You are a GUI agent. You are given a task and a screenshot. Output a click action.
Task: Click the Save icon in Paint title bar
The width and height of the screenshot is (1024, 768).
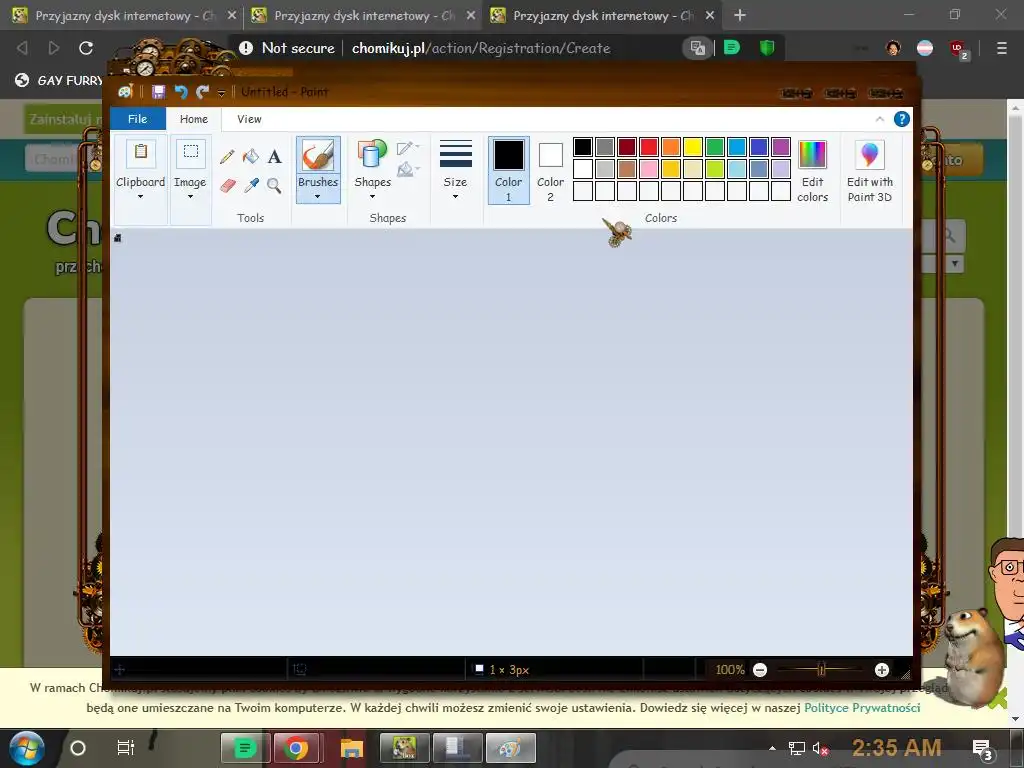point(159,92)
